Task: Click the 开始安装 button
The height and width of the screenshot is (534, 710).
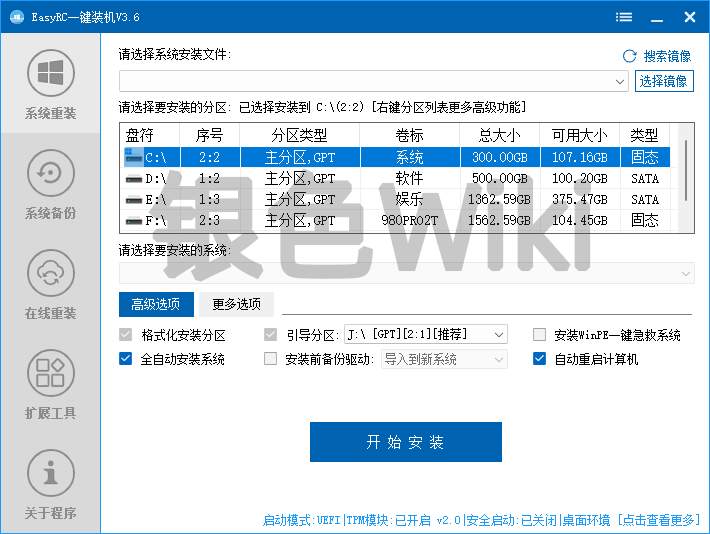Action: click(x=405, y=442)
